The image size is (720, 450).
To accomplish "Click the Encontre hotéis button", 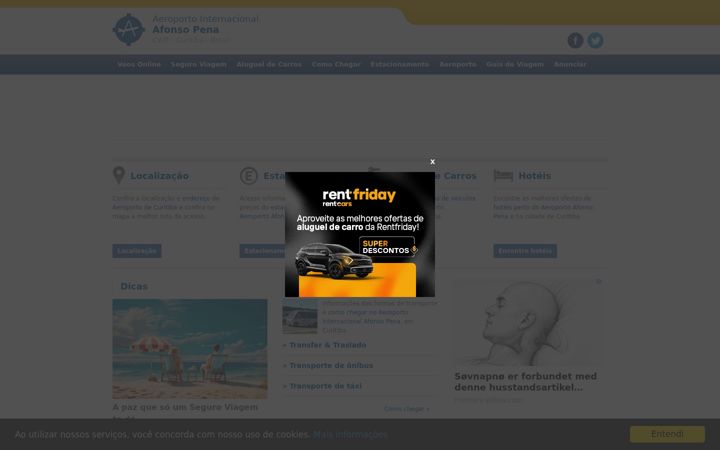I will click(x=525, y=251).
